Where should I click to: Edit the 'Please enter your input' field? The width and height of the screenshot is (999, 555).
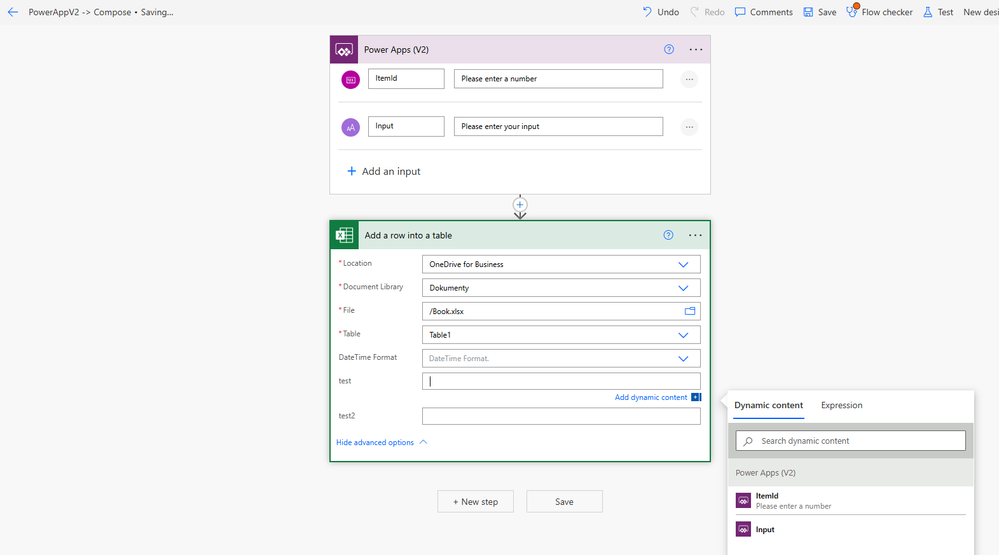(x=558, y=126)
